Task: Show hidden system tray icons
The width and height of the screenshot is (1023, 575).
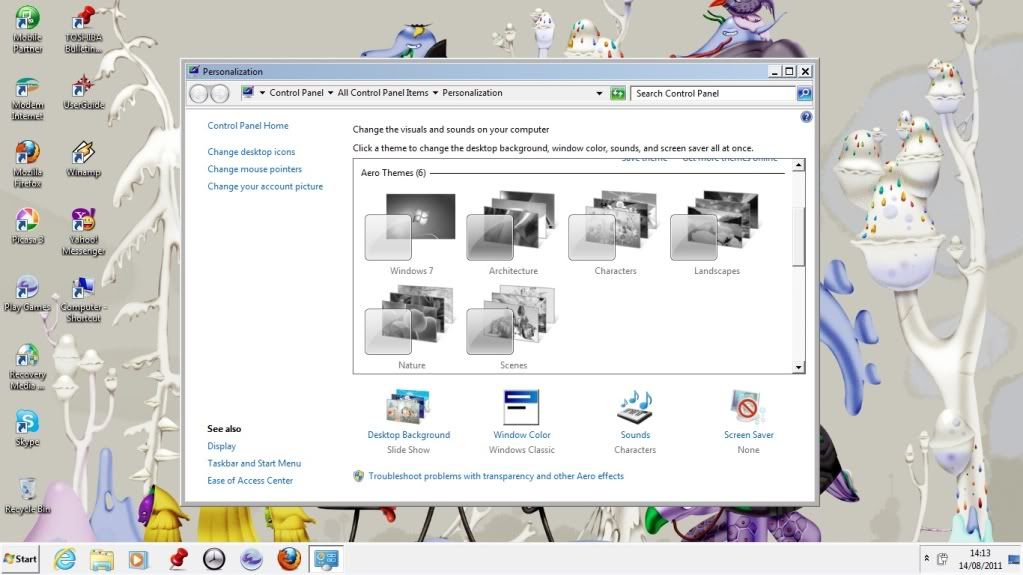Action: pos(926,559)
